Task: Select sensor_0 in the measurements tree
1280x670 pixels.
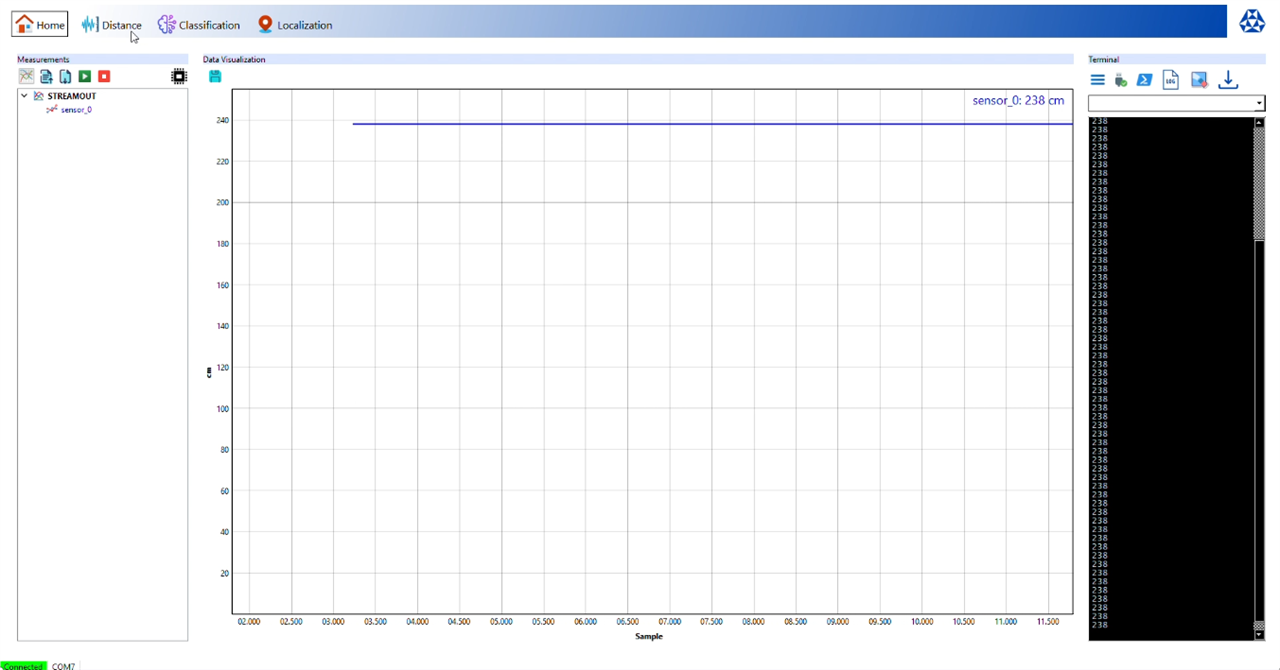Action: point(76,110)
